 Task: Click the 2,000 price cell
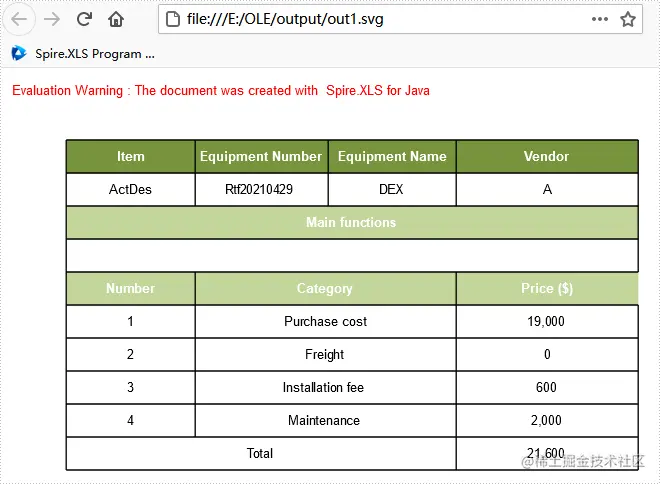coord(547,420)
